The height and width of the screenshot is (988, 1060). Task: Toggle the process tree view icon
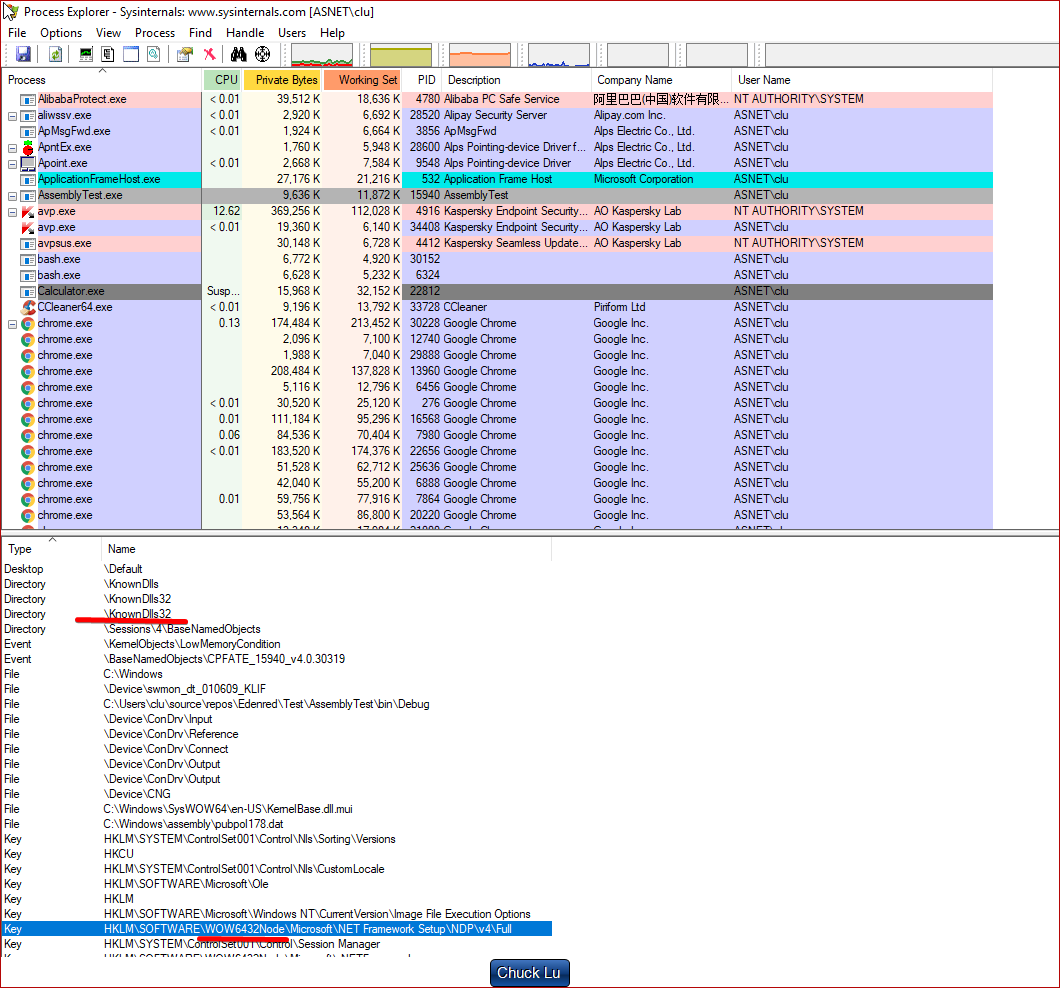107,54
